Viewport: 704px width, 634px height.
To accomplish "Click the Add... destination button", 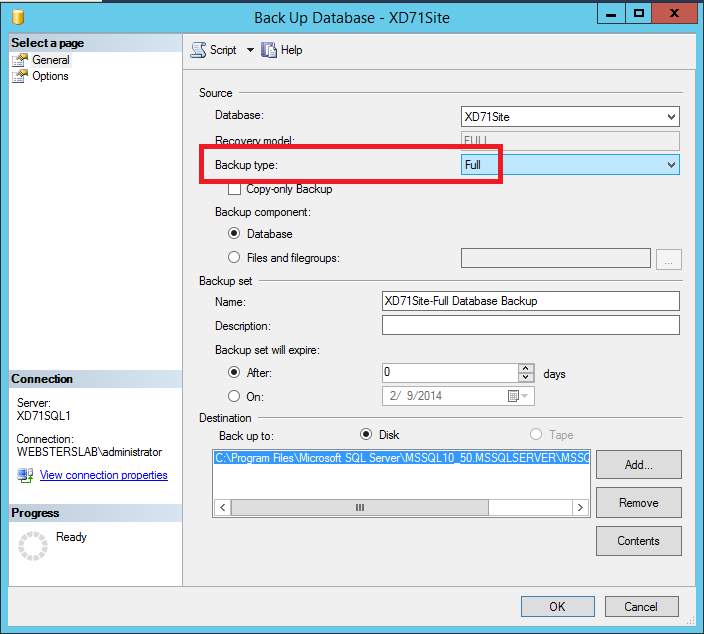I will point(638,464).
